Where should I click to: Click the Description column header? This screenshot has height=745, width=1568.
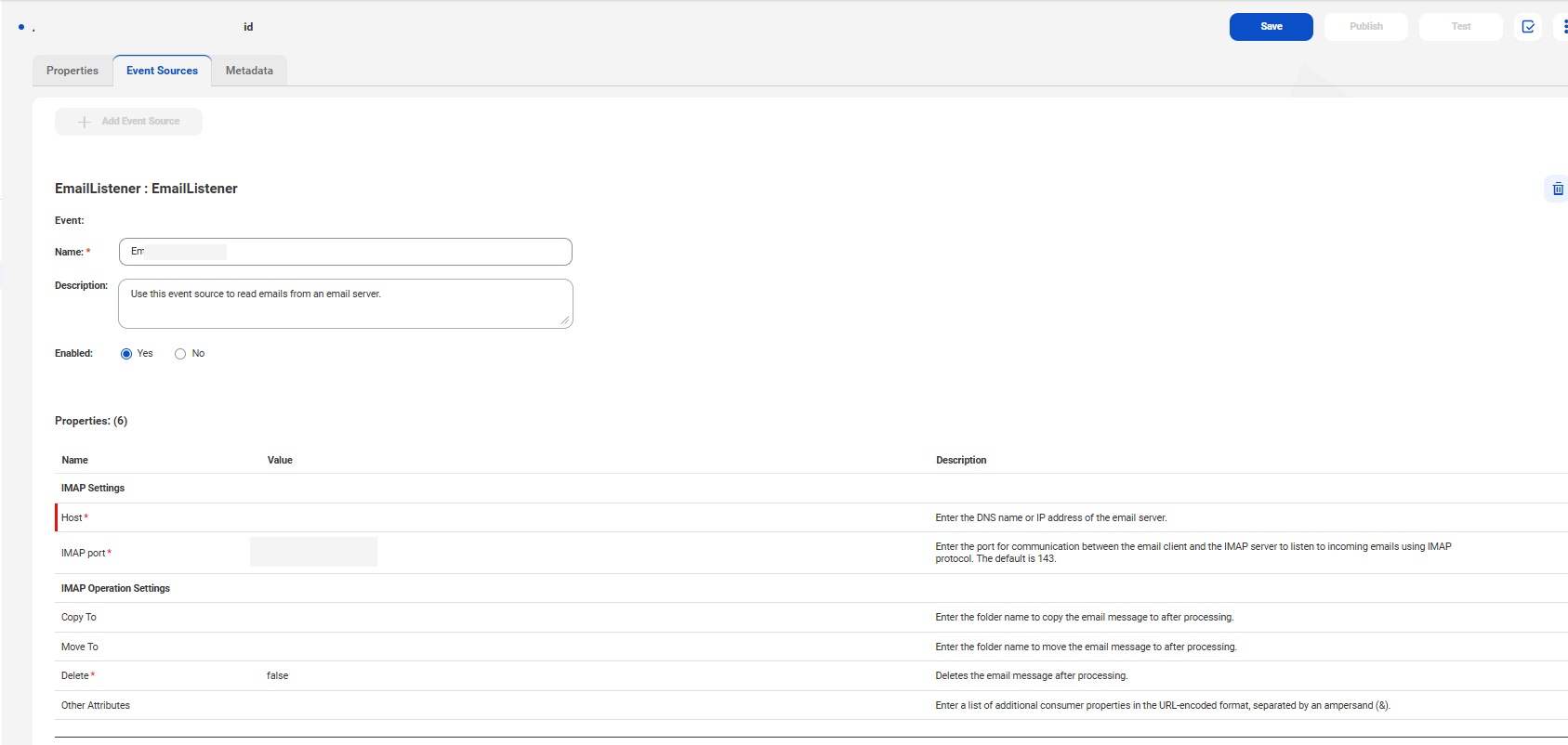(x=961, y=460)
